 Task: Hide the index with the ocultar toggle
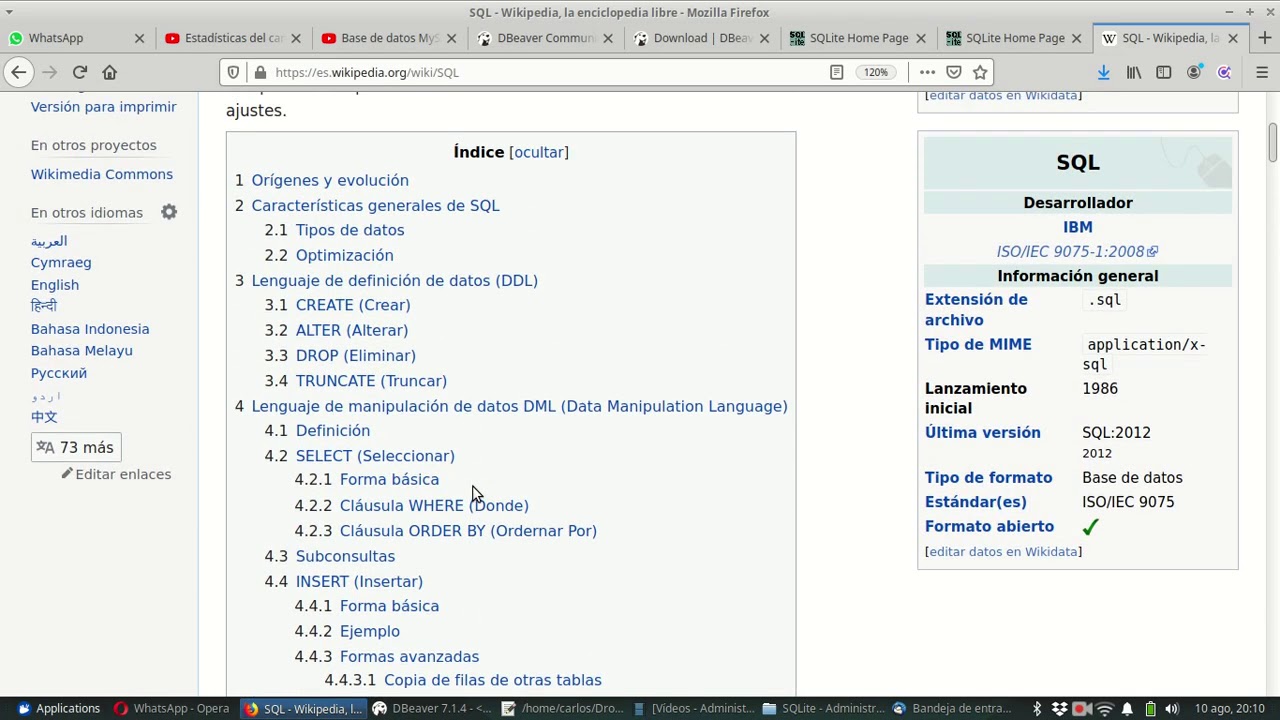(x=539, y=152)
